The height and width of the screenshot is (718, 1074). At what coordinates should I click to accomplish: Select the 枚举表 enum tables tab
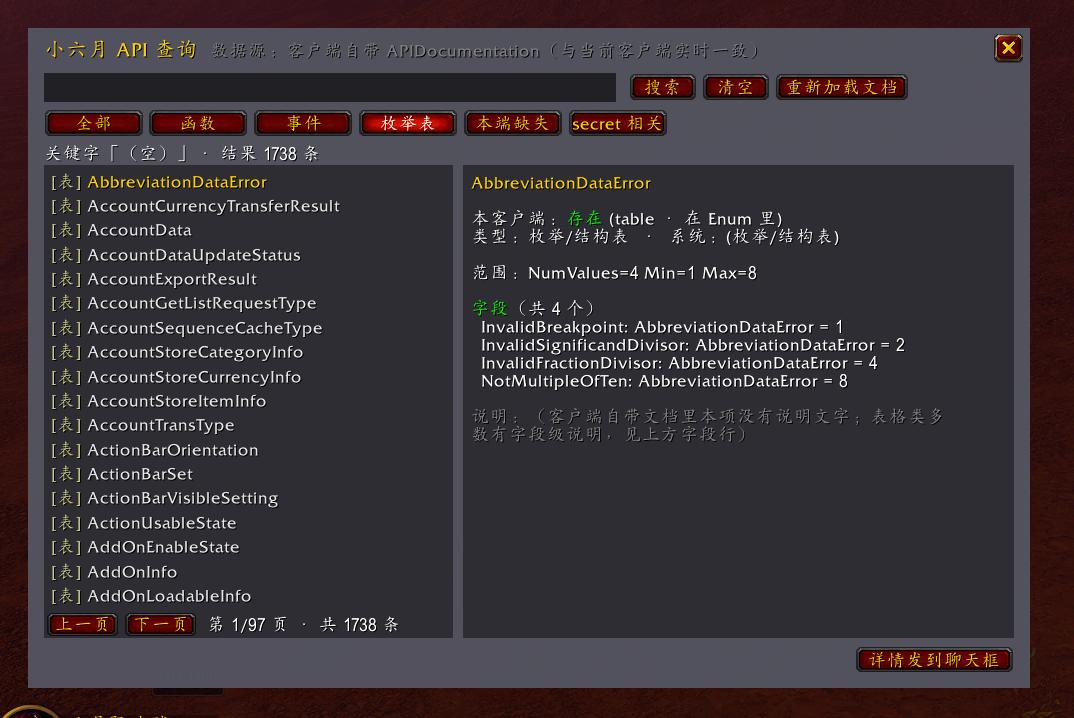coord(408,123)
